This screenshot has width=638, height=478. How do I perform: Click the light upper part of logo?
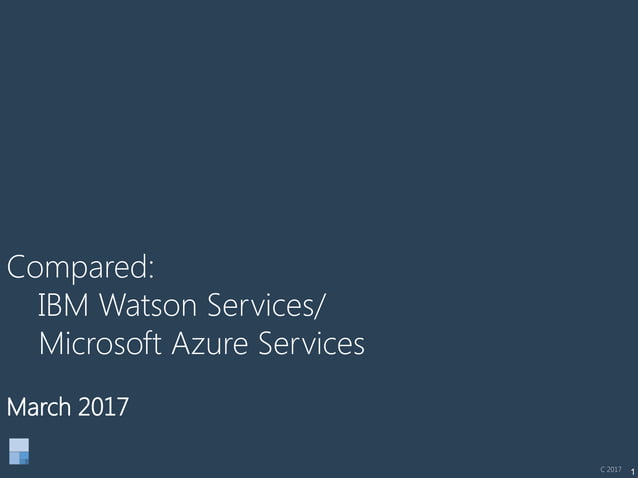(x=19, y=444)
